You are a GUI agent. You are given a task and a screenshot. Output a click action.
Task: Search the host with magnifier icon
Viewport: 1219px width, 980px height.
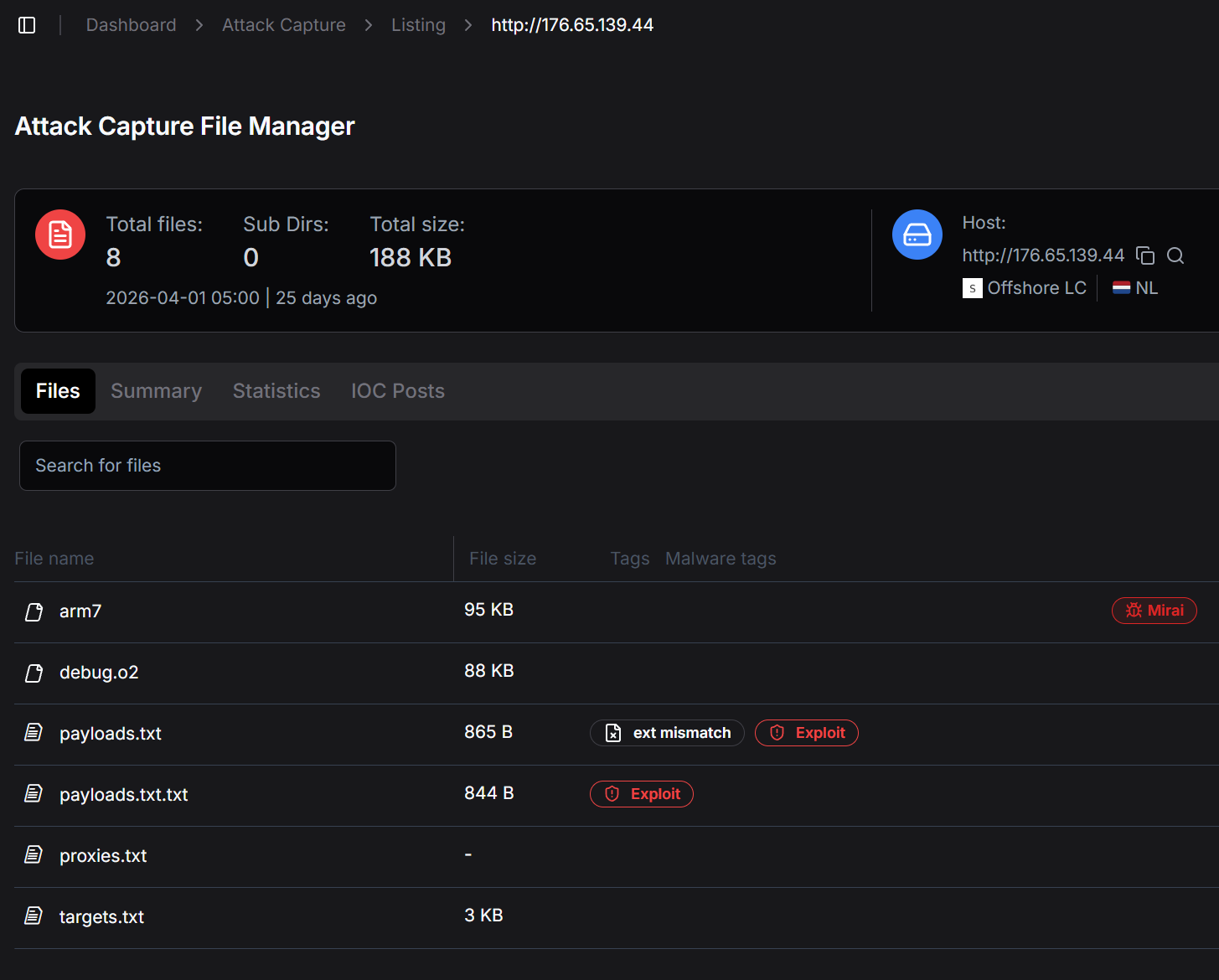pyautogui.click(x=1175, y=255)
